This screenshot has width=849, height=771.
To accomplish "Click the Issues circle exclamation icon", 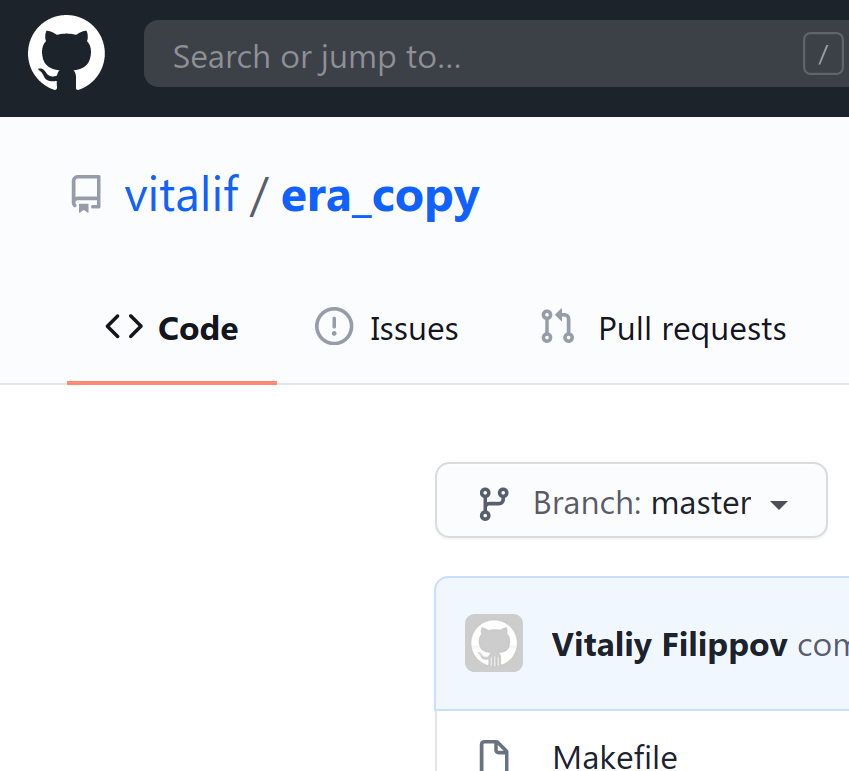I will 334,326.
